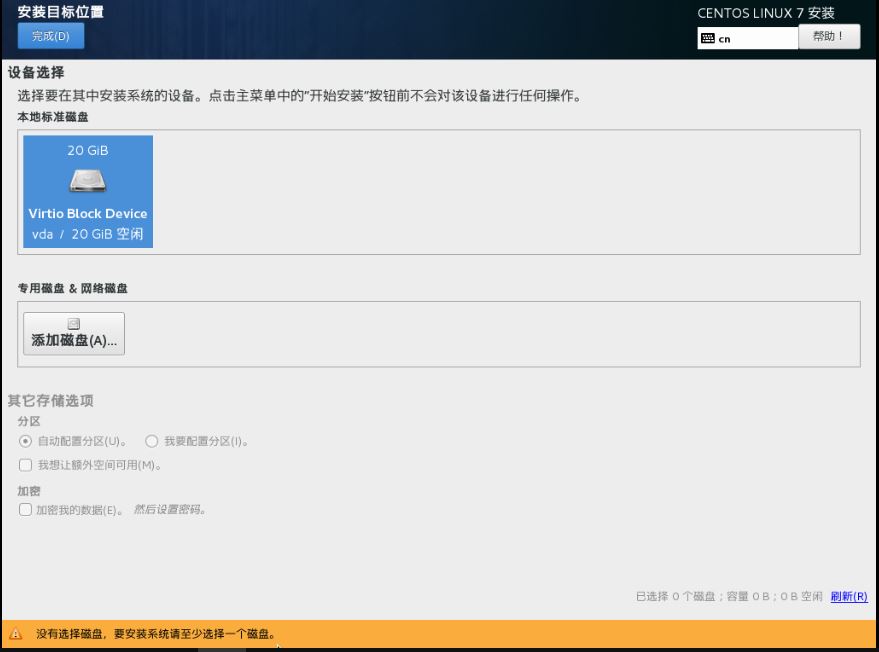Choose 我要配置分区(I) radio option
Screen dimensions: 879x652
[x=196, y=441]
